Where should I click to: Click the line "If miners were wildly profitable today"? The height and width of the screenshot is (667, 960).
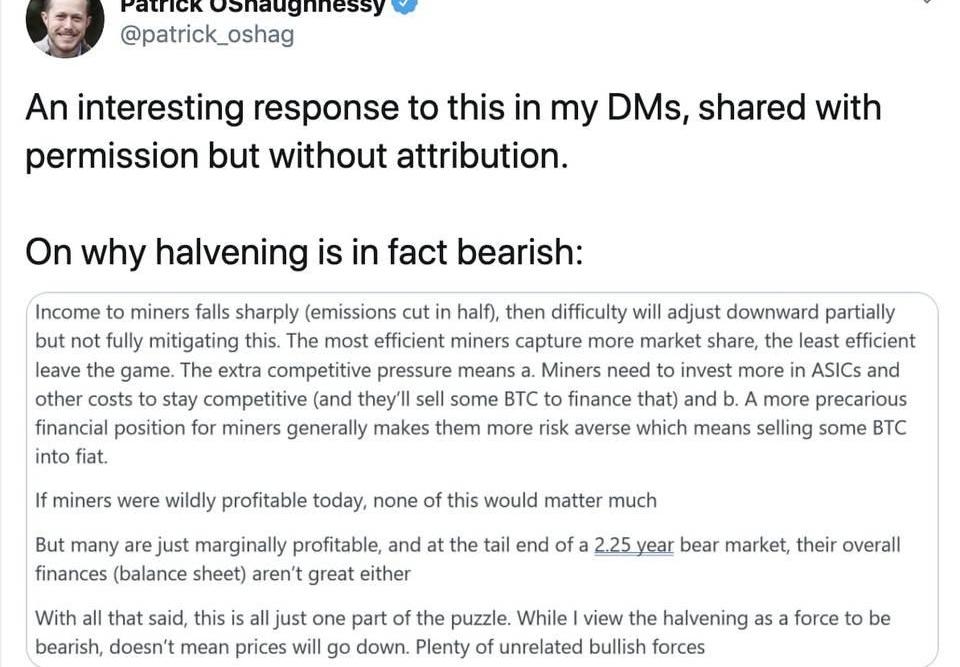coord(346,501)
